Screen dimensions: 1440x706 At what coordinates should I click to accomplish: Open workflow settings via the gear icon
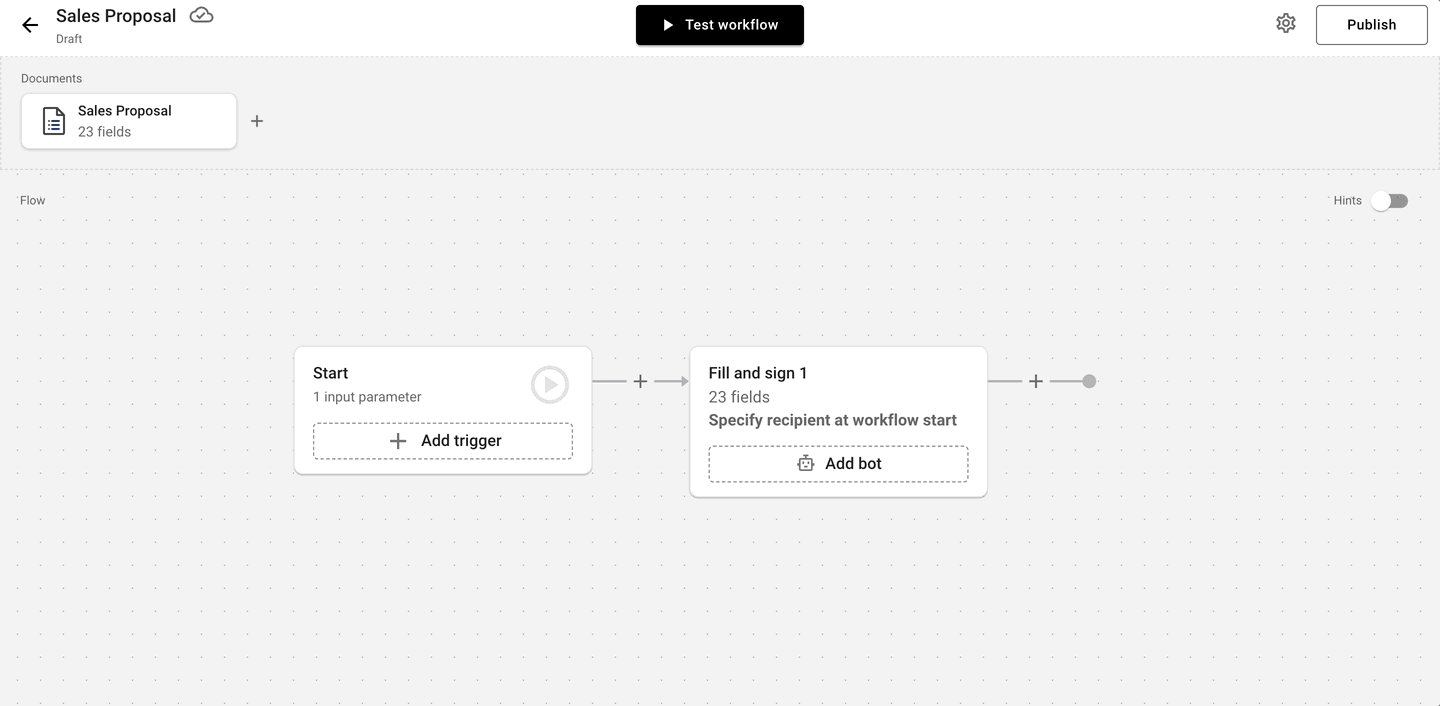point(1286,22)
